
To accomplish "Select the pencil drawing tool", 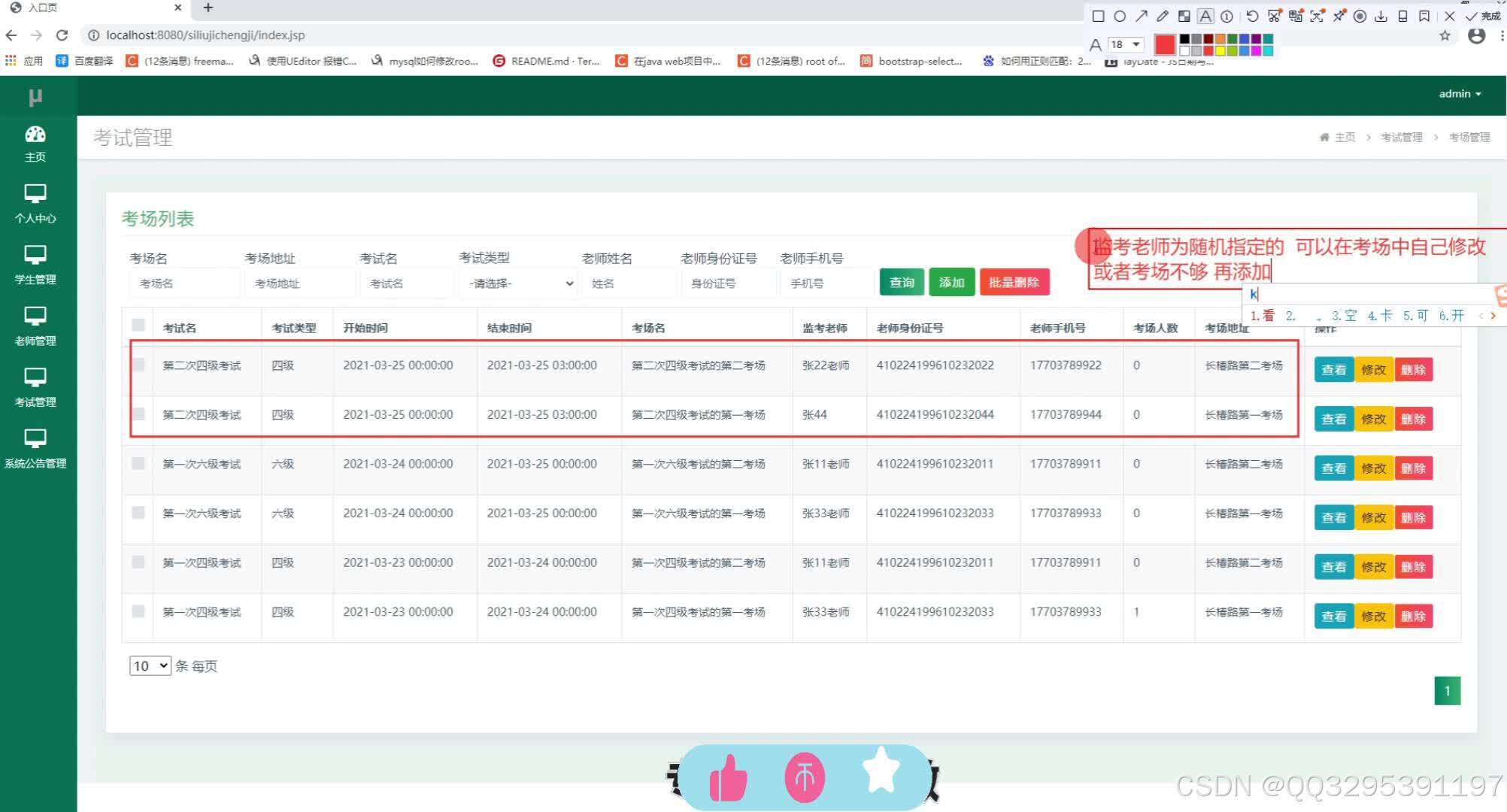I will 1163,16.
